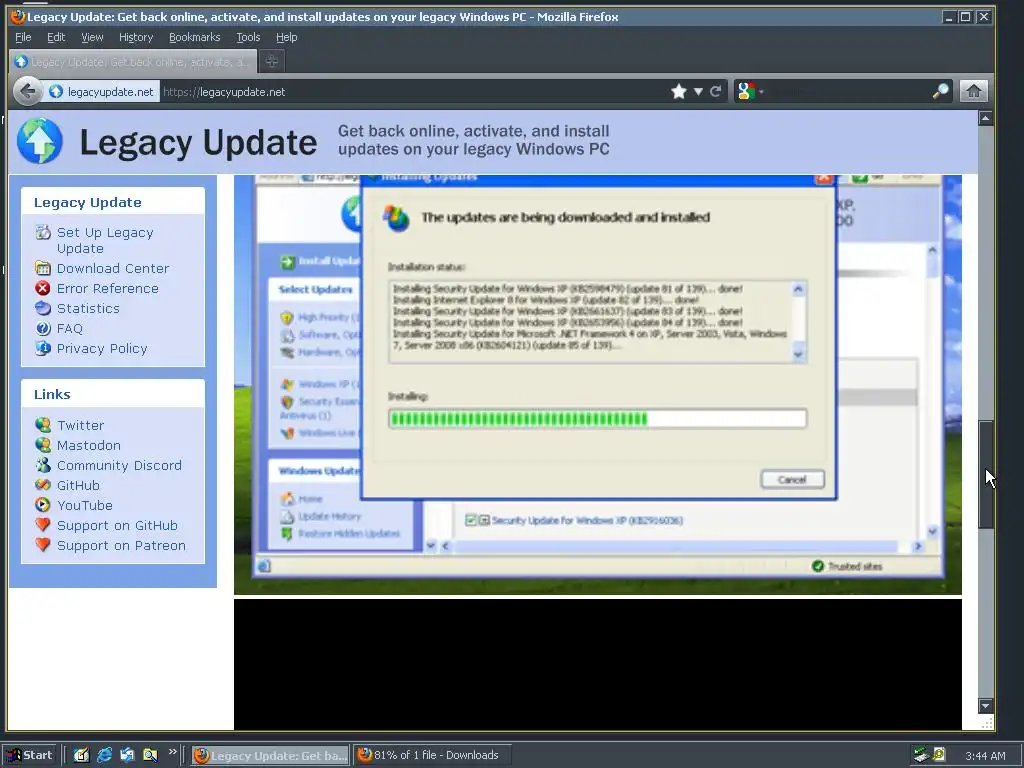Launch Internet Explorer from quick launch
Viewport: 1024px width, 768px height.
coord(104,755)
